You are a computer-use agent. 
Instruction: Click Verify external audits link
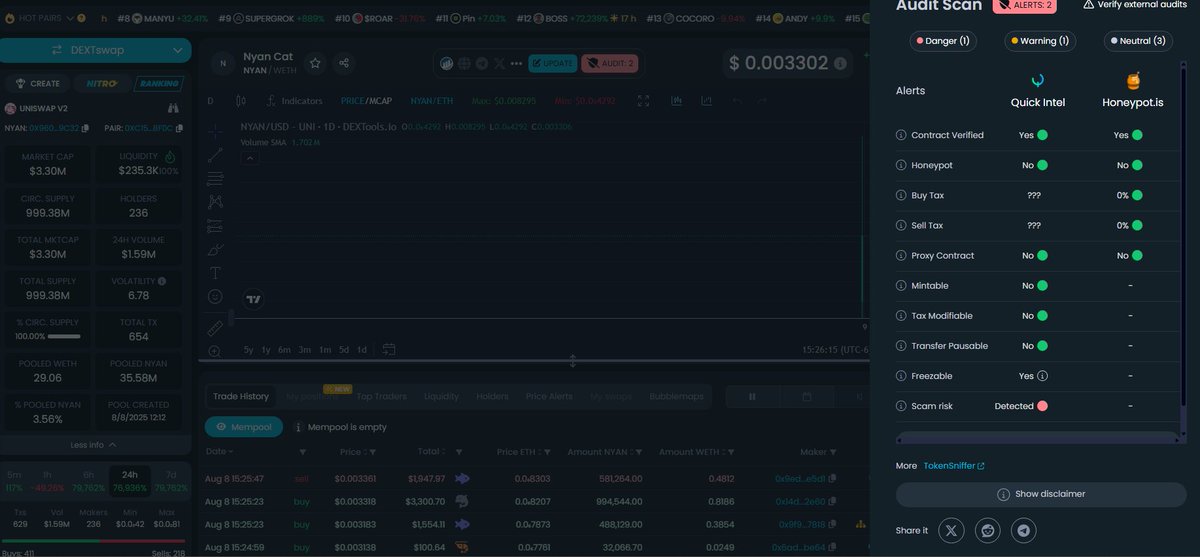(x=1136, y=5)
